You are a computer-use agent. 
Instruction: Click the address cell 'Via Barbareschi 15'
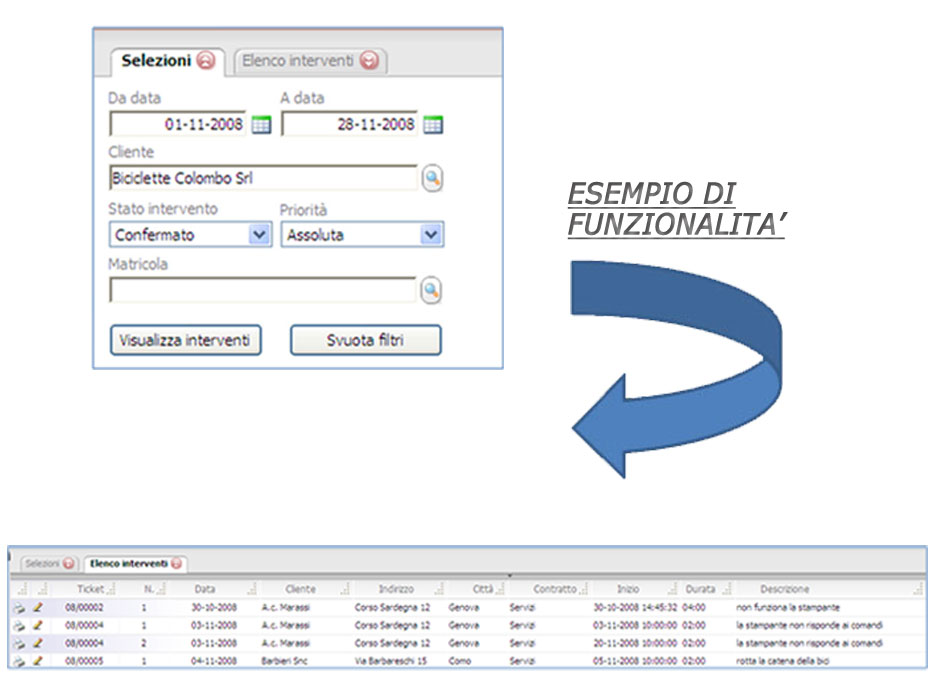tap(391, 661)
